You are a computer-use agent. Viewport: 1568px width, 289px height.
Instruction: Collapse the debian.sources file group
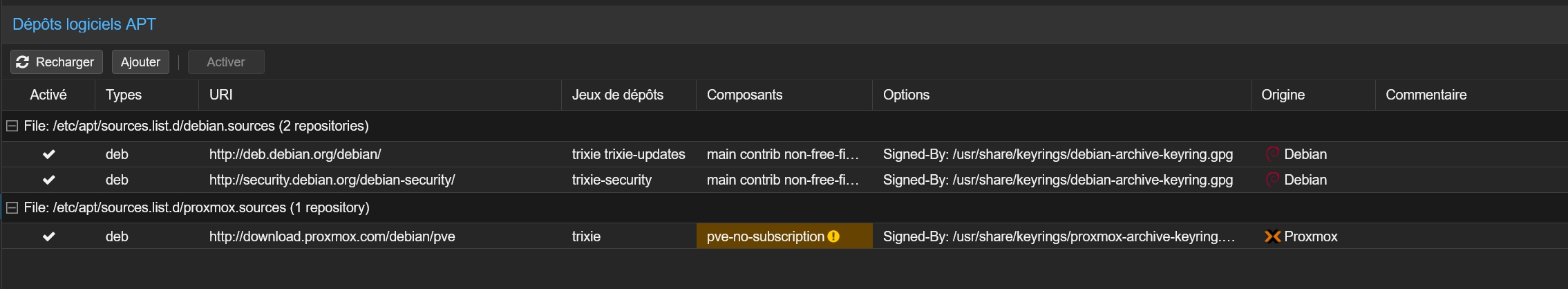[12, 126]
